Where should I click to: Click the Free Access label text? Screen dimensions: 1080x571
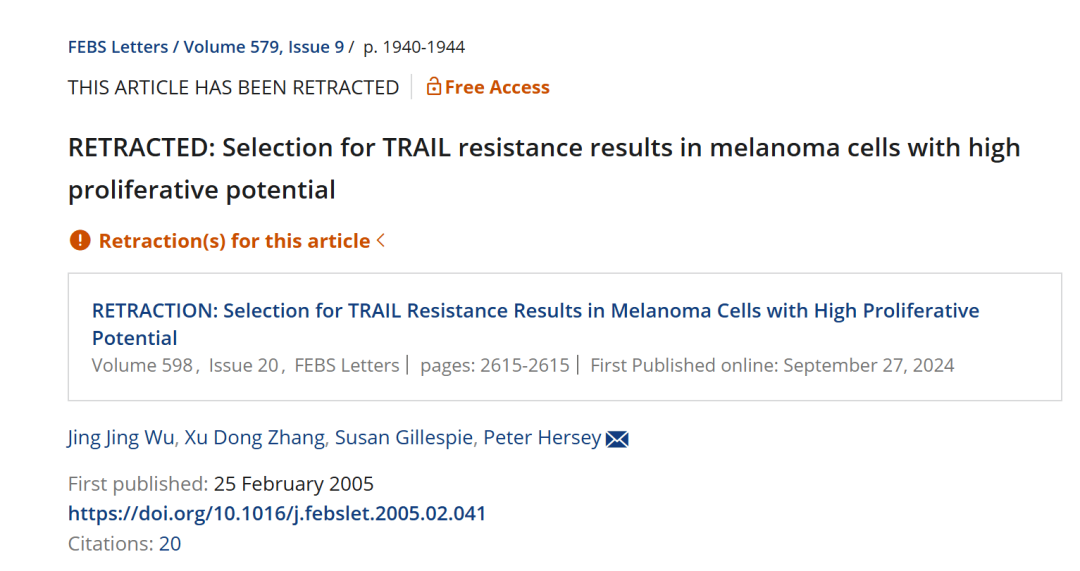497,87
